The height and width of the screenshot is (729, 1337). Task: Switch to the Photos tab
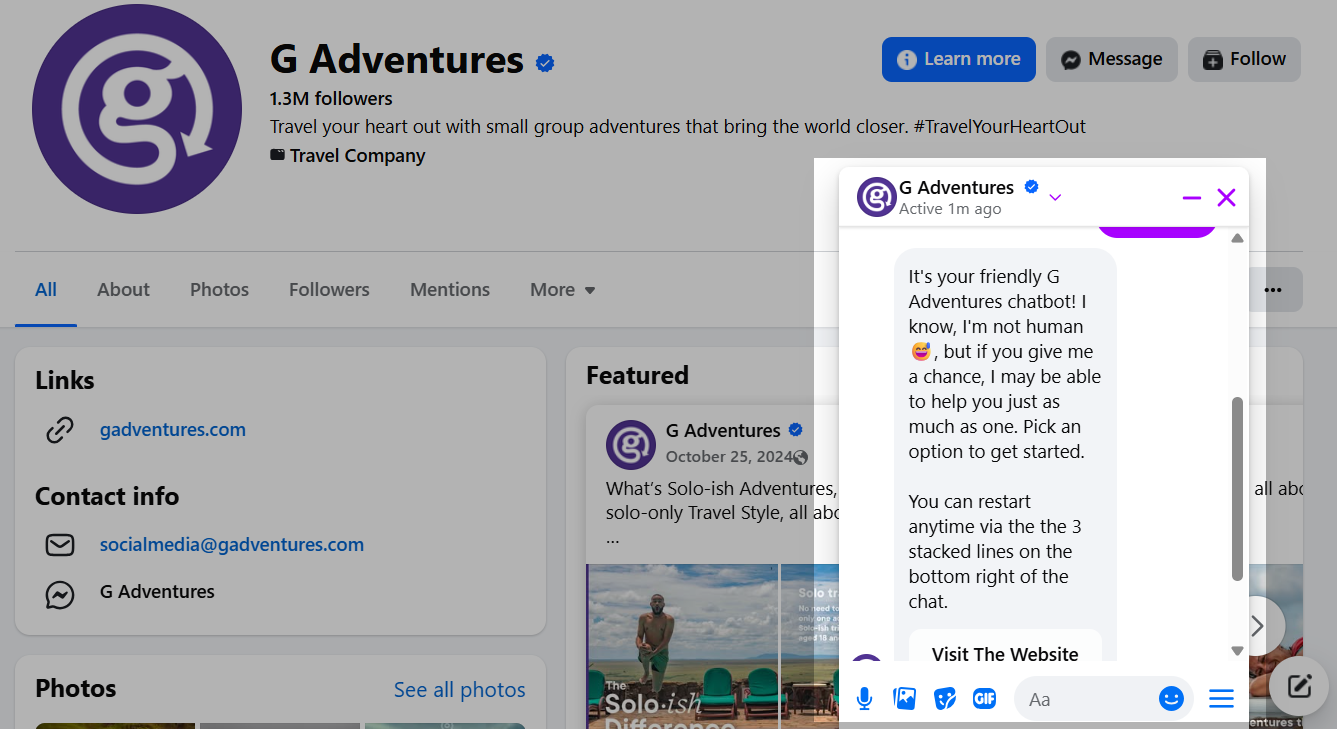219,289
